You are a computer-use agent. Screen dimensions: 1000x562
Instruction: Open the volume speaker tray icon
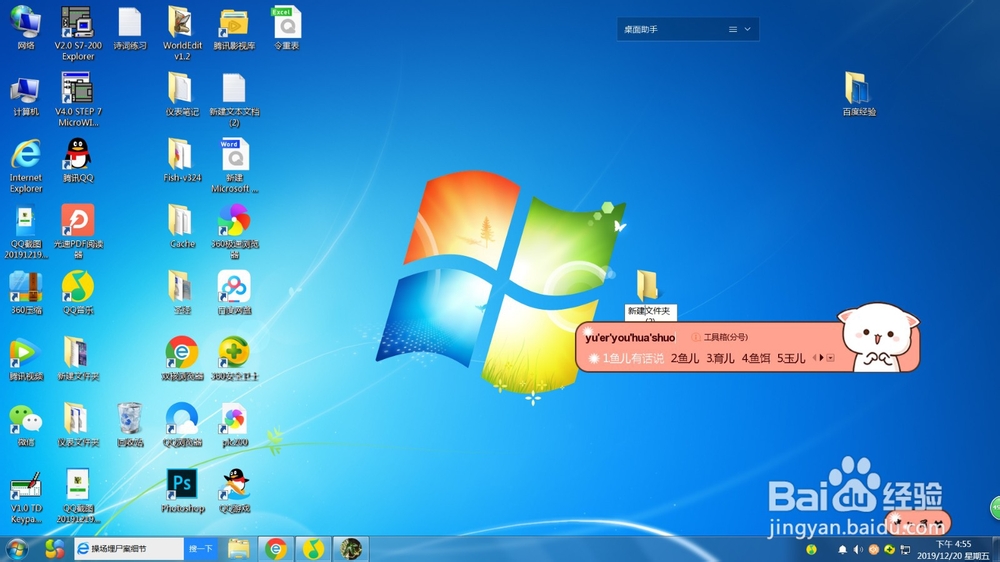858,549
